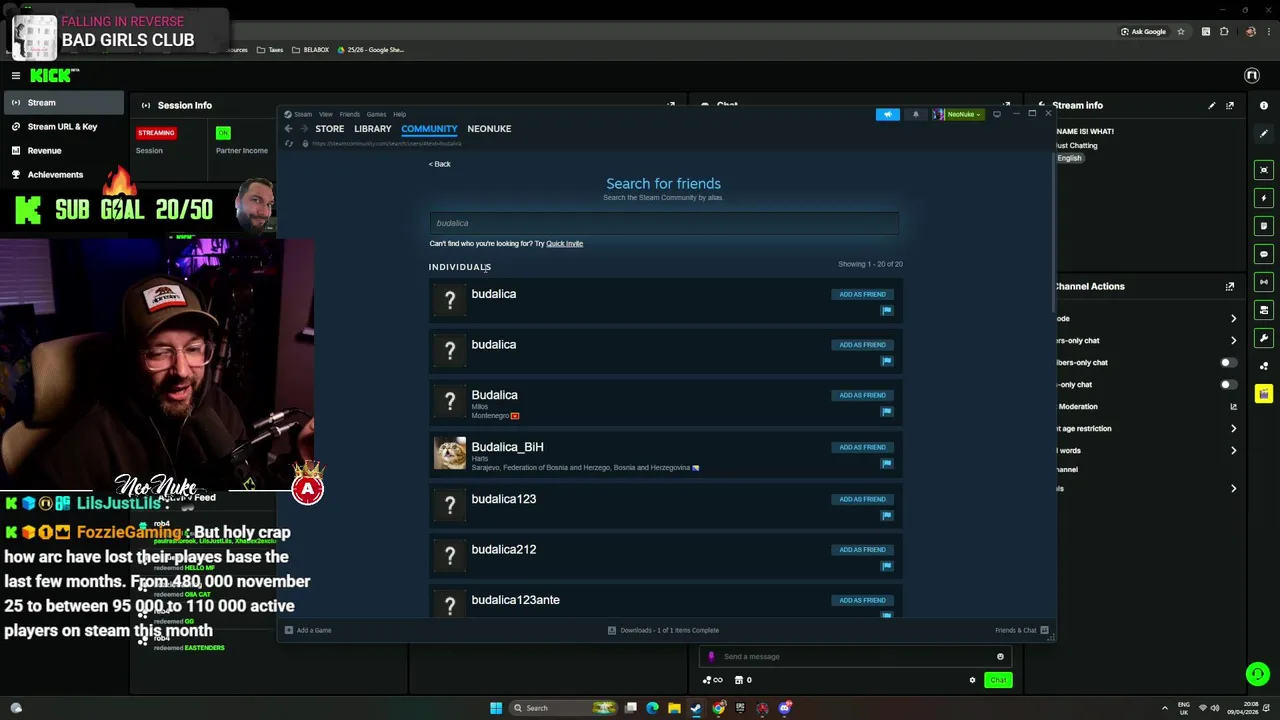The image size is (1280, 720).
Task: Click the Steam forward navigation arrow
Action: [x=304, y=129]
